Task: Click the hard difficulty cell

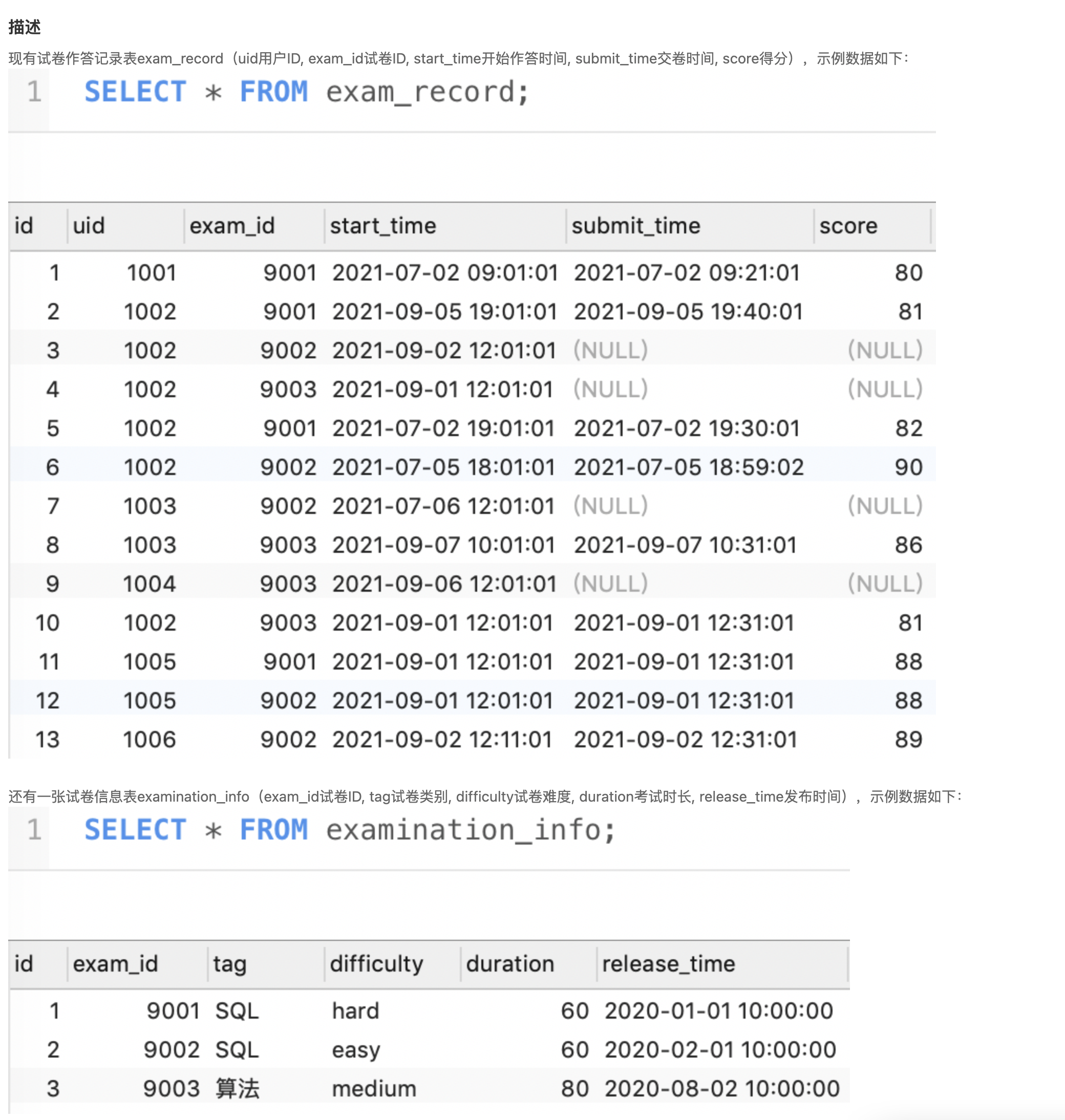Action: coord(355,1011)
